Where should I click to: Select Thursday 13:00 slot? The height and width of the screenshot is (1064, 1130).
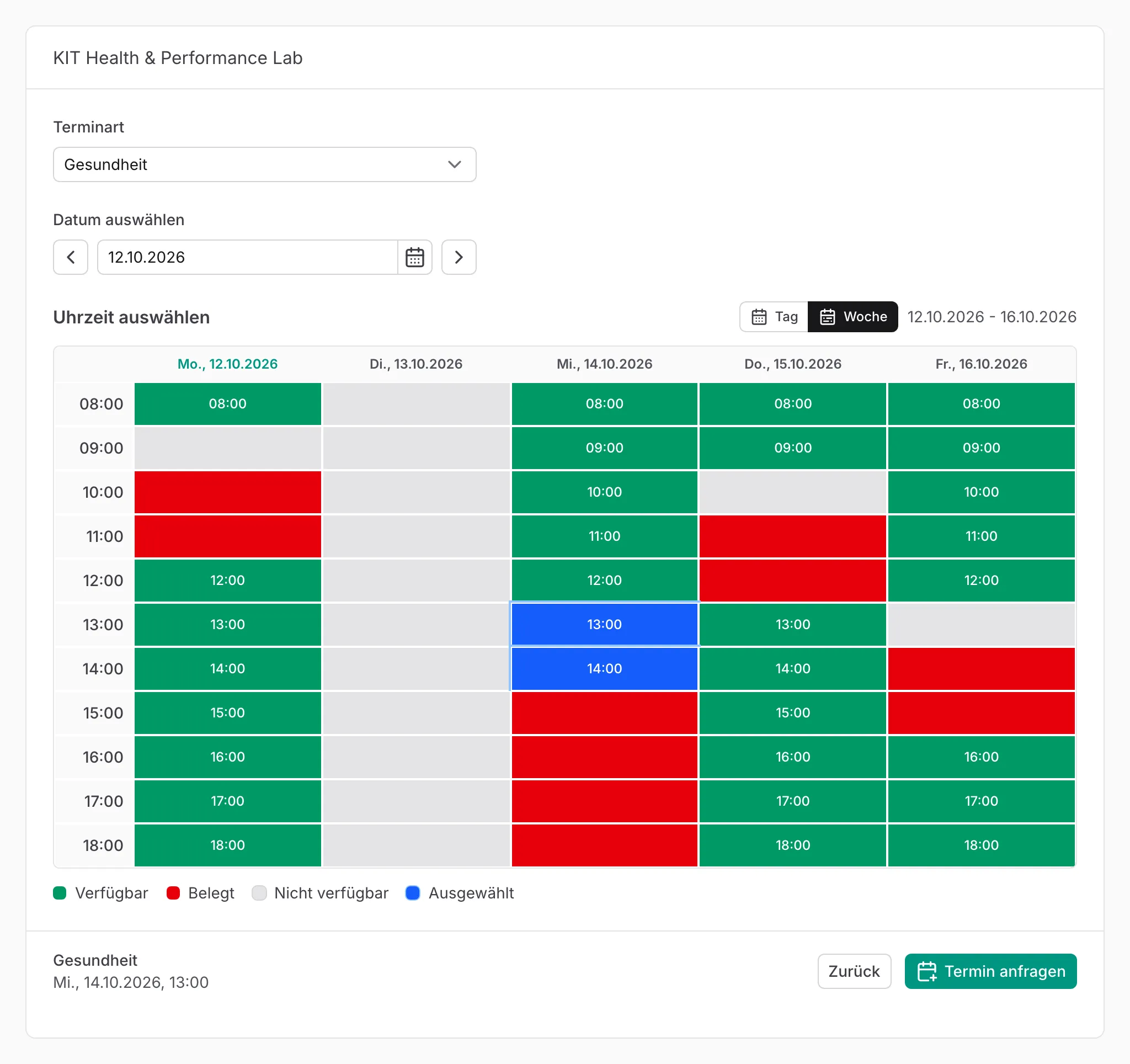[792, 625]
